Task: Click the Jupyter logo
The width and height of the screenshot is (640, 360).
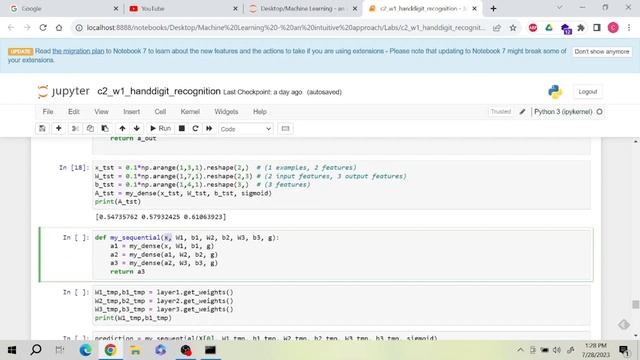Action: tap(64, 91)
